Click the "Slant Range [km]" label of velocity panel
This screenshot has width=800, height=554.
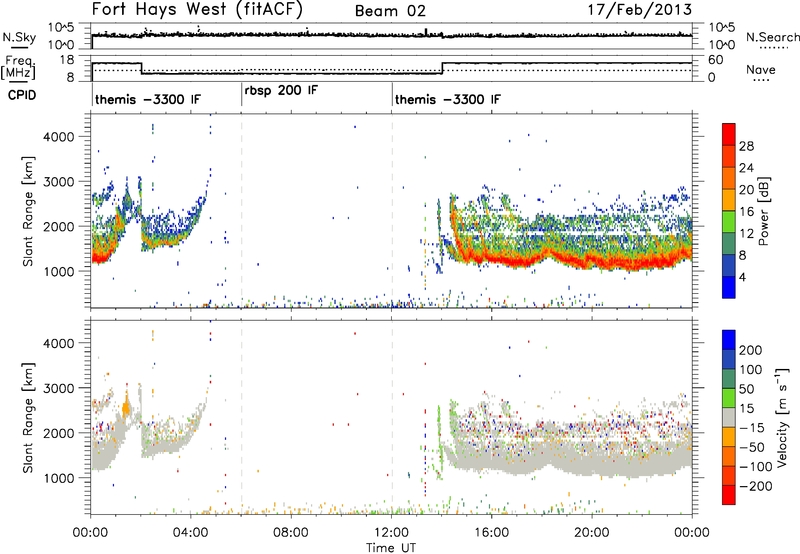click(29, 417)
